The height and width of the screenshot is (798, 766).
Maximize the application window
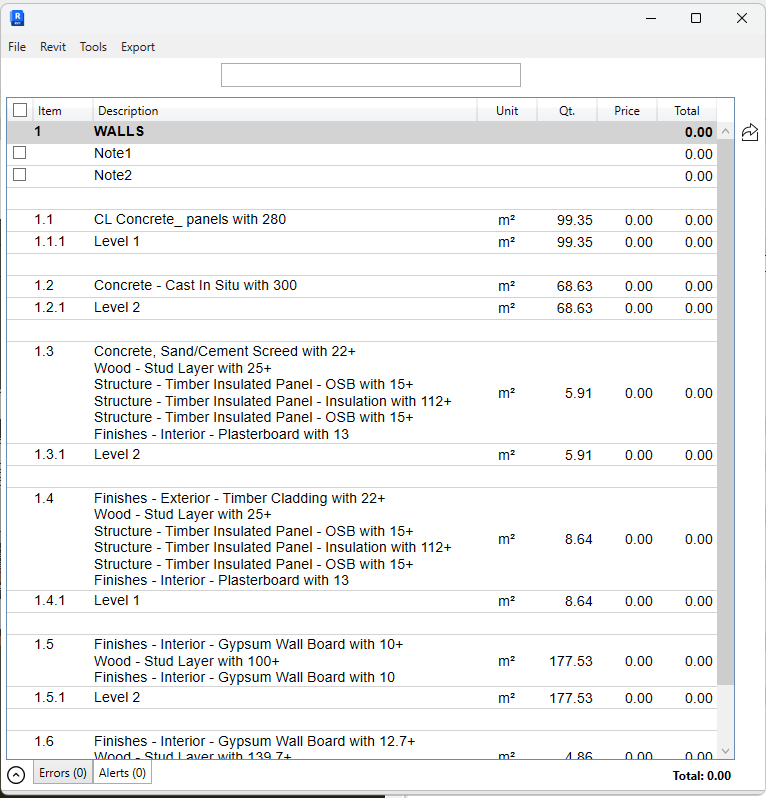point(696,18)
